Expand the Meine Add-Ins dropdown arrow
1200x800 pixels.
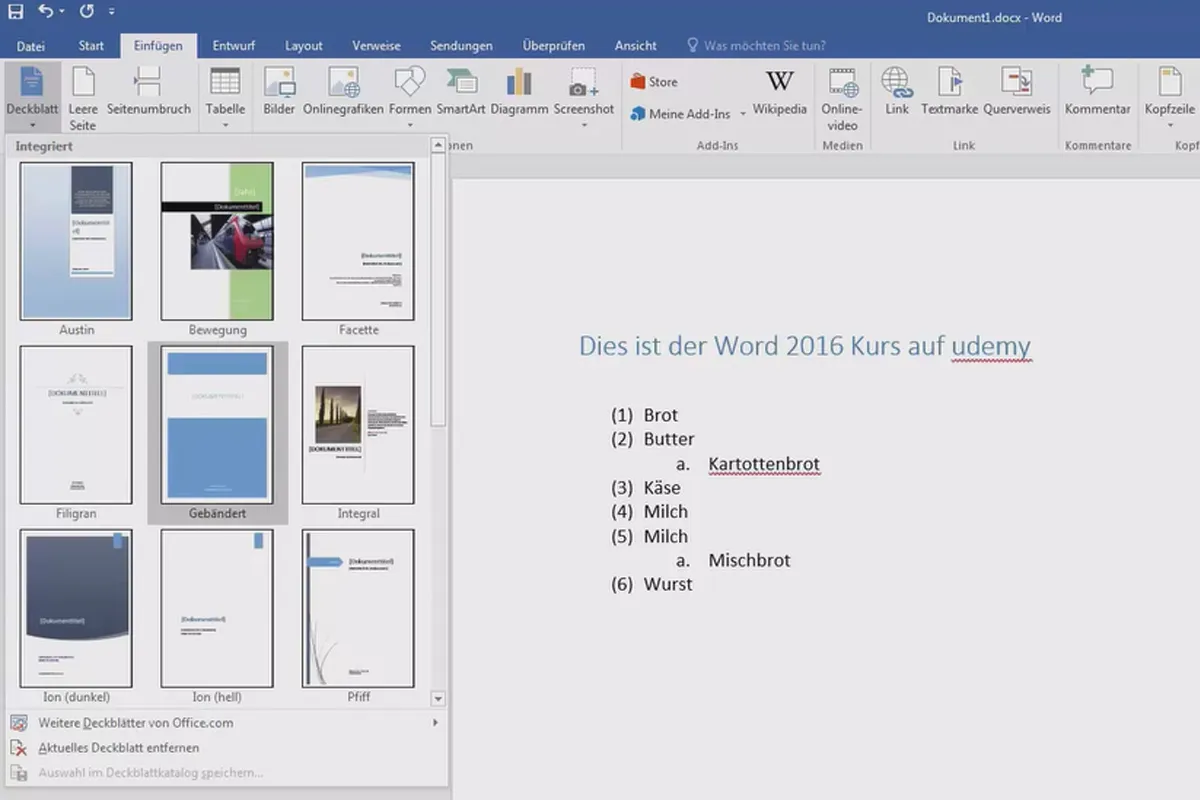[743, 114]
